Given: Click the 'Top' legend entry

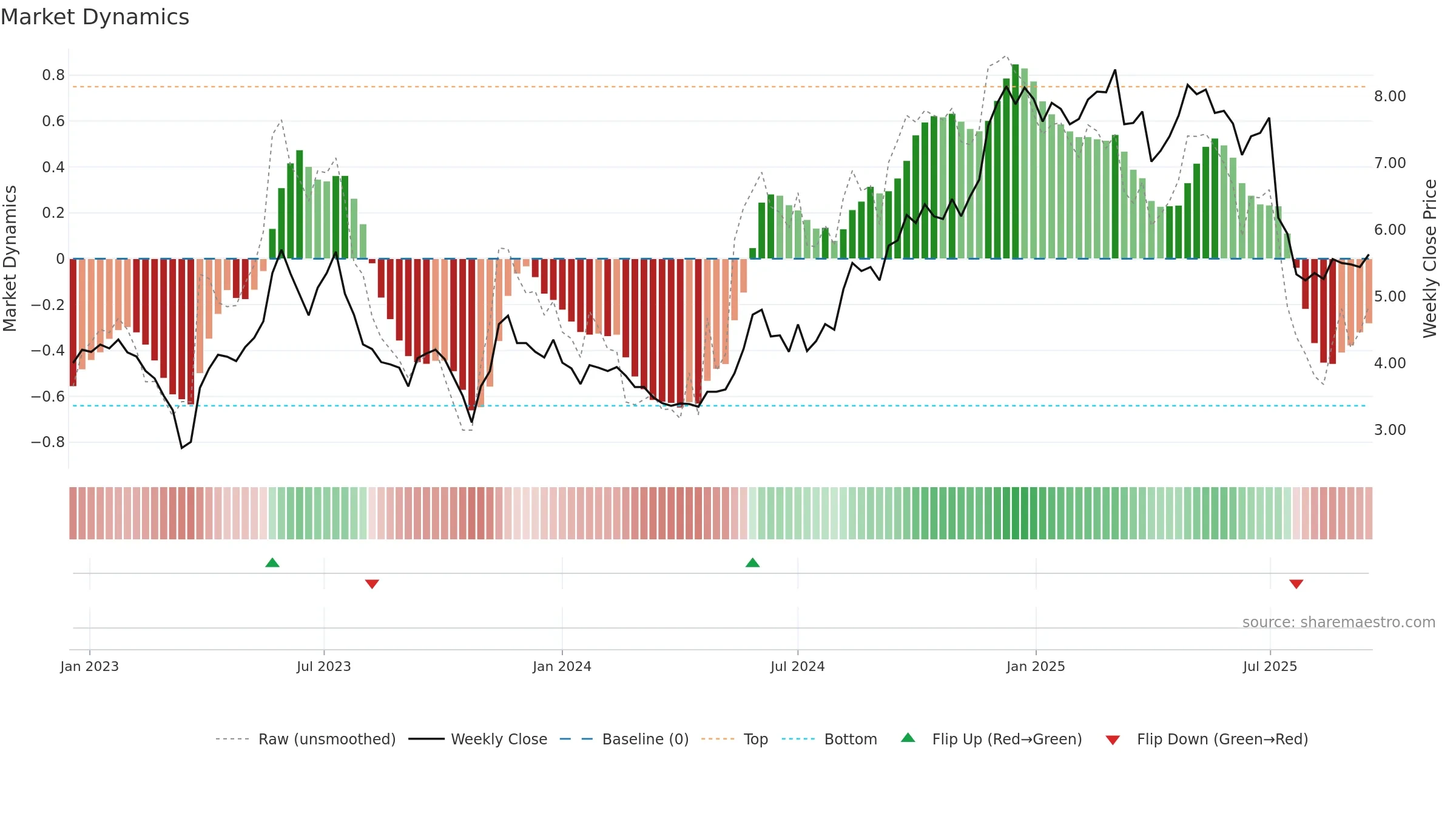Looking at the screenshot, I should (735, 739).
